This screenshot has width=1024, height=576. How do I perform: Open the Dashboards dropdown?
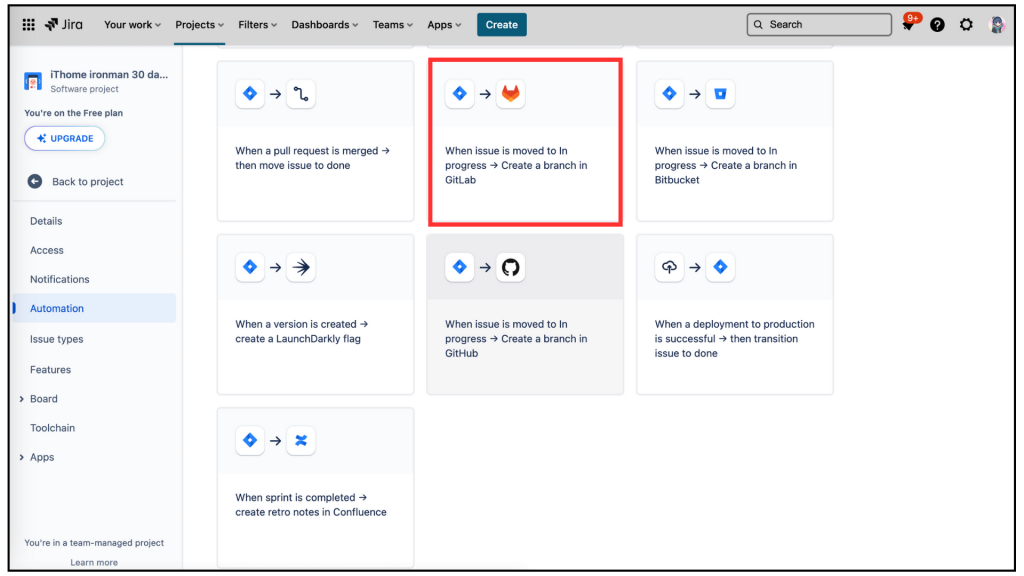pos(325,25)
